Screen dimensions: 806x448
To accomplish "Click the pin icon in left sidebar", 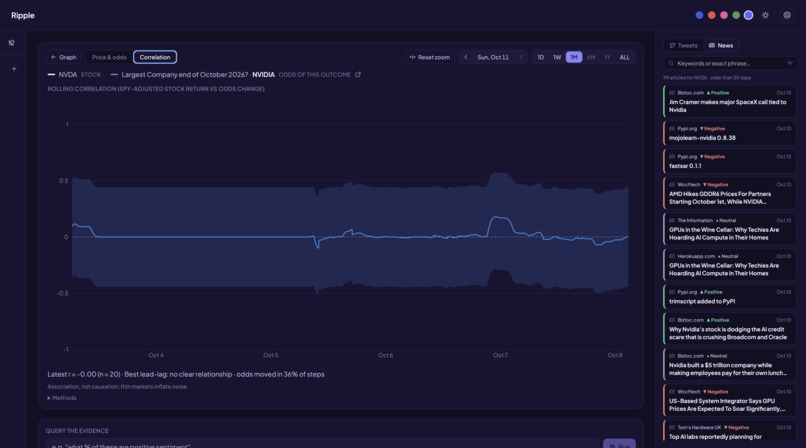I will click(11, 43).
